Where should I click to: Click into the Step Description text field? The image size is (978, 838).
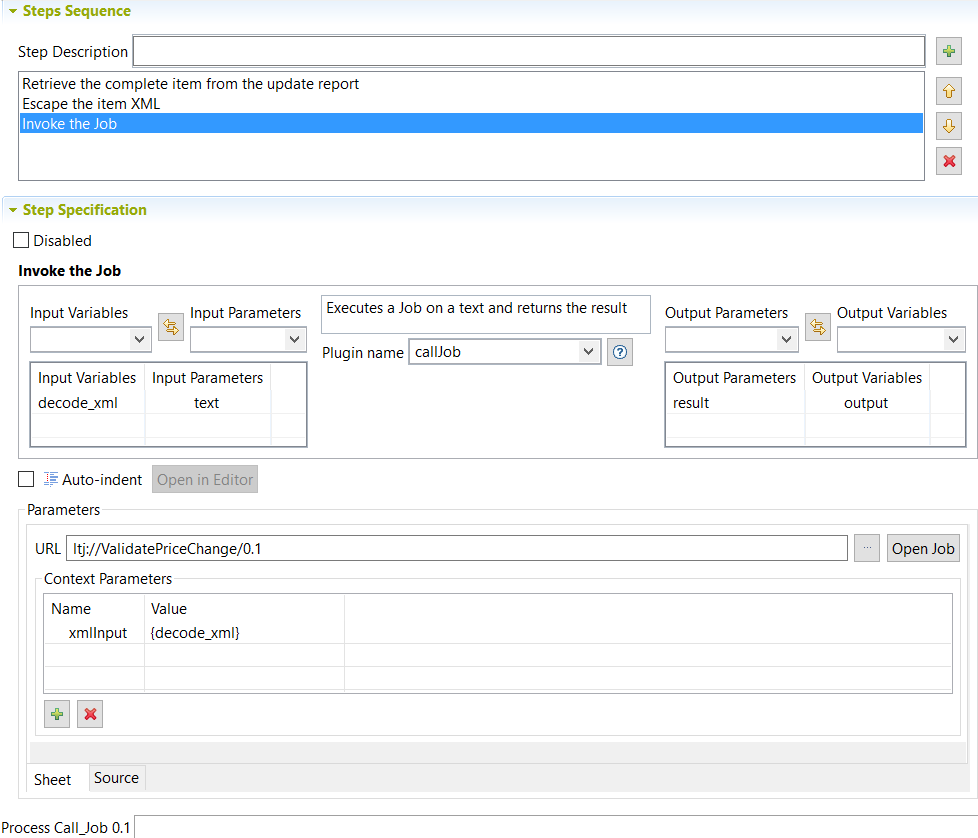pyautogui.click(x=528, y=51)
